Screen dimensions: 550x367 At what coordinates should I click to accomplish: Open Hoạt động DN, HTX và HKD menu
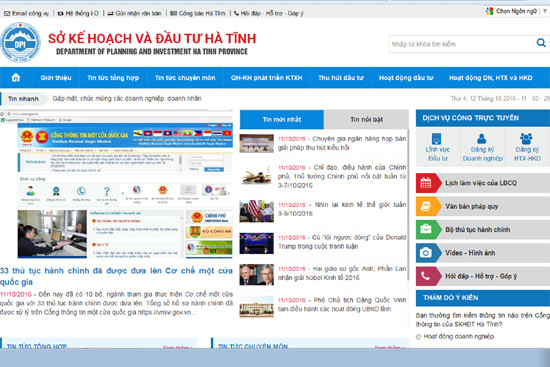pos(490,78)
